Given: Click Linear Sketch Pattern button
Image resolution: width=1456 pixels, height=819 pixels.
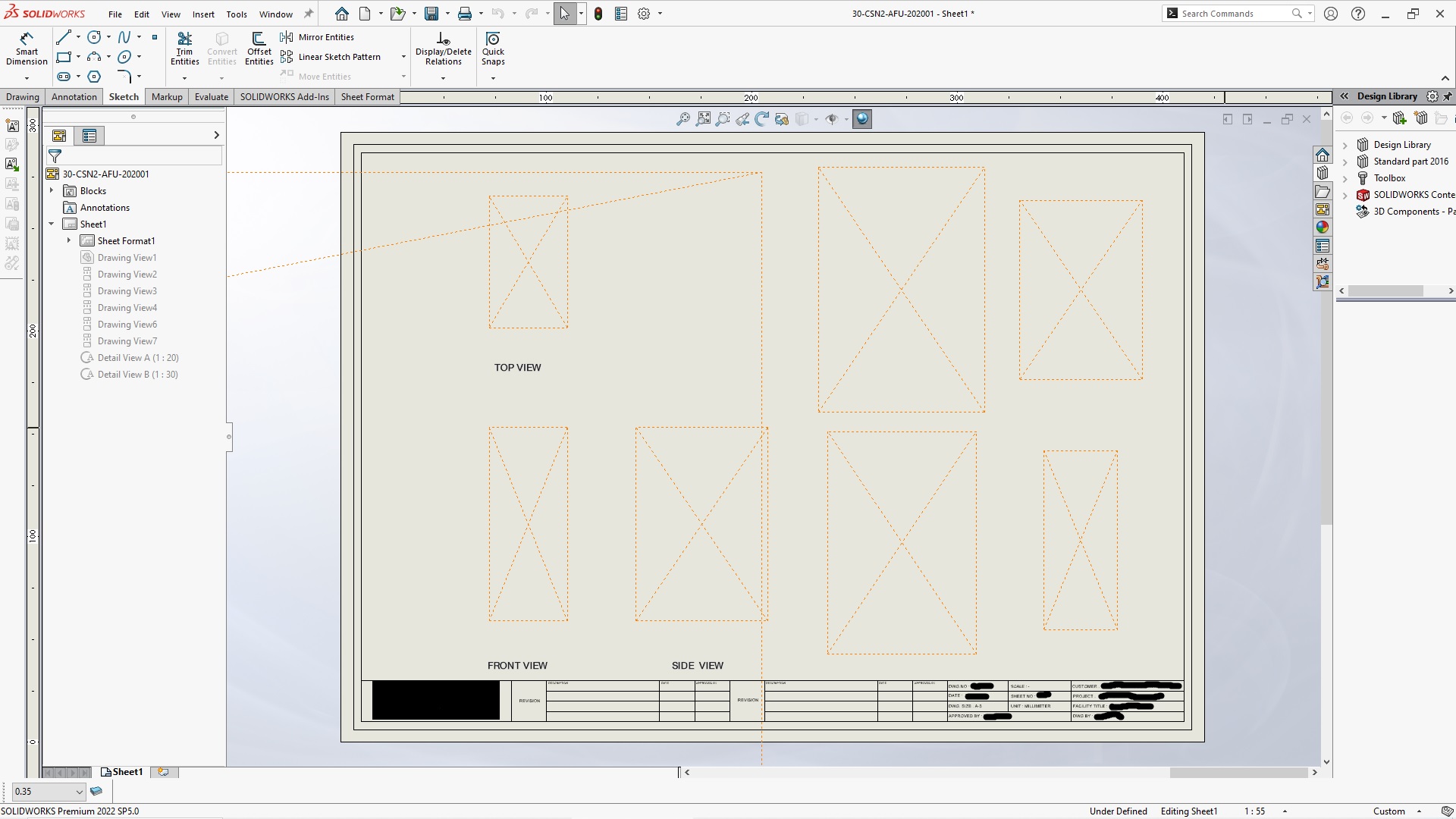Looking at the screenshot, I should [331, 57].
